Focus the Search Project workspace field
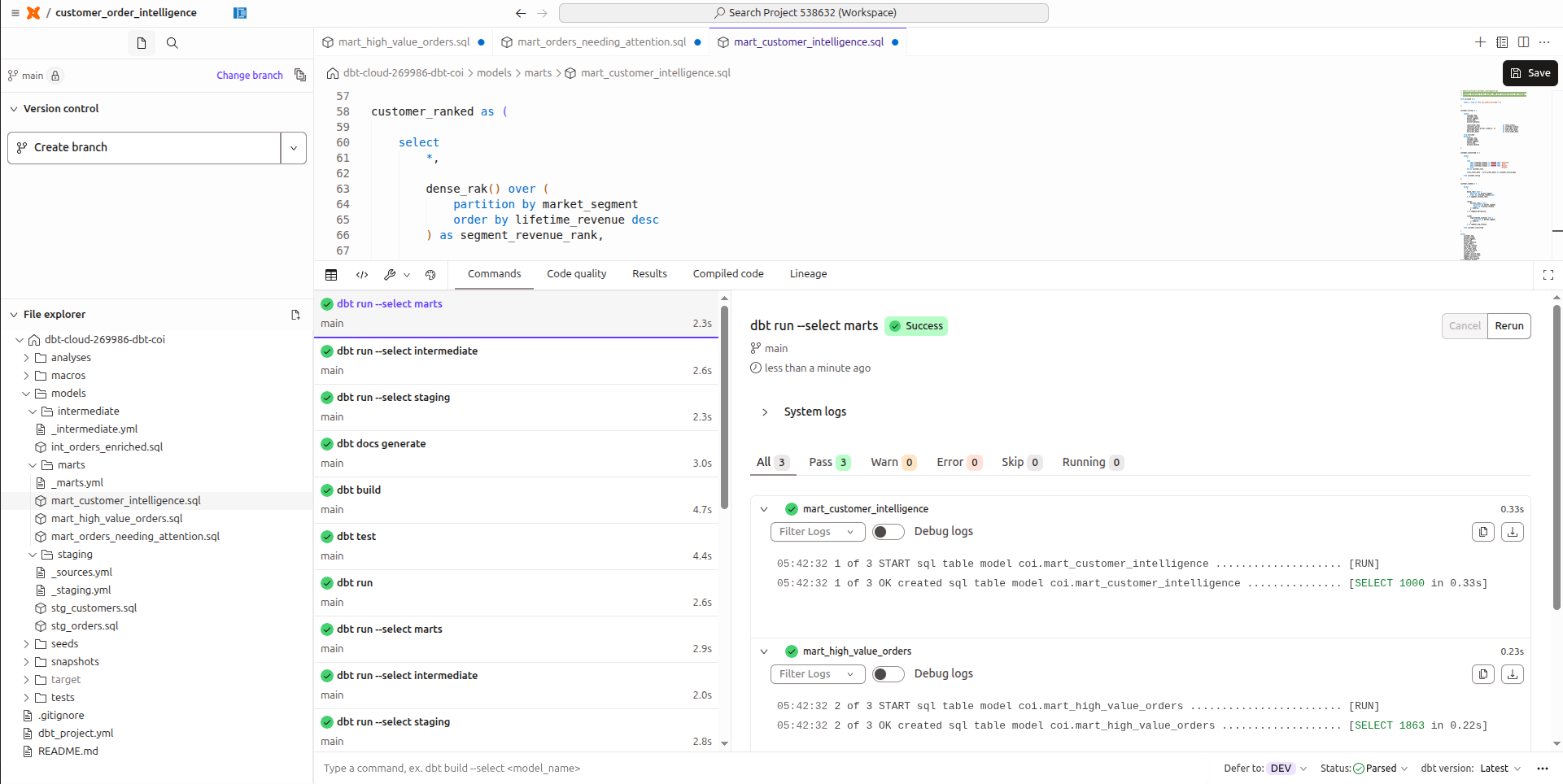Image resolution: width=1563 pixels, height=784 pixels. point(803,13)
